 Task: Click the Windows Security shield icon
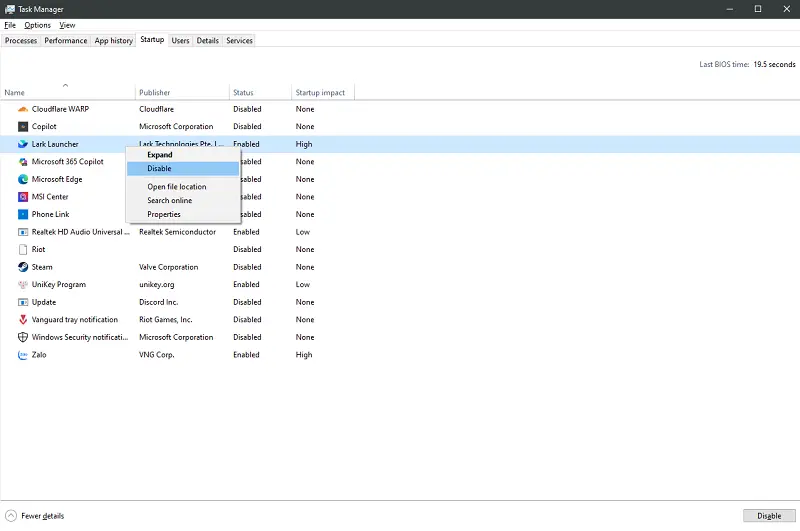[23, 337]
